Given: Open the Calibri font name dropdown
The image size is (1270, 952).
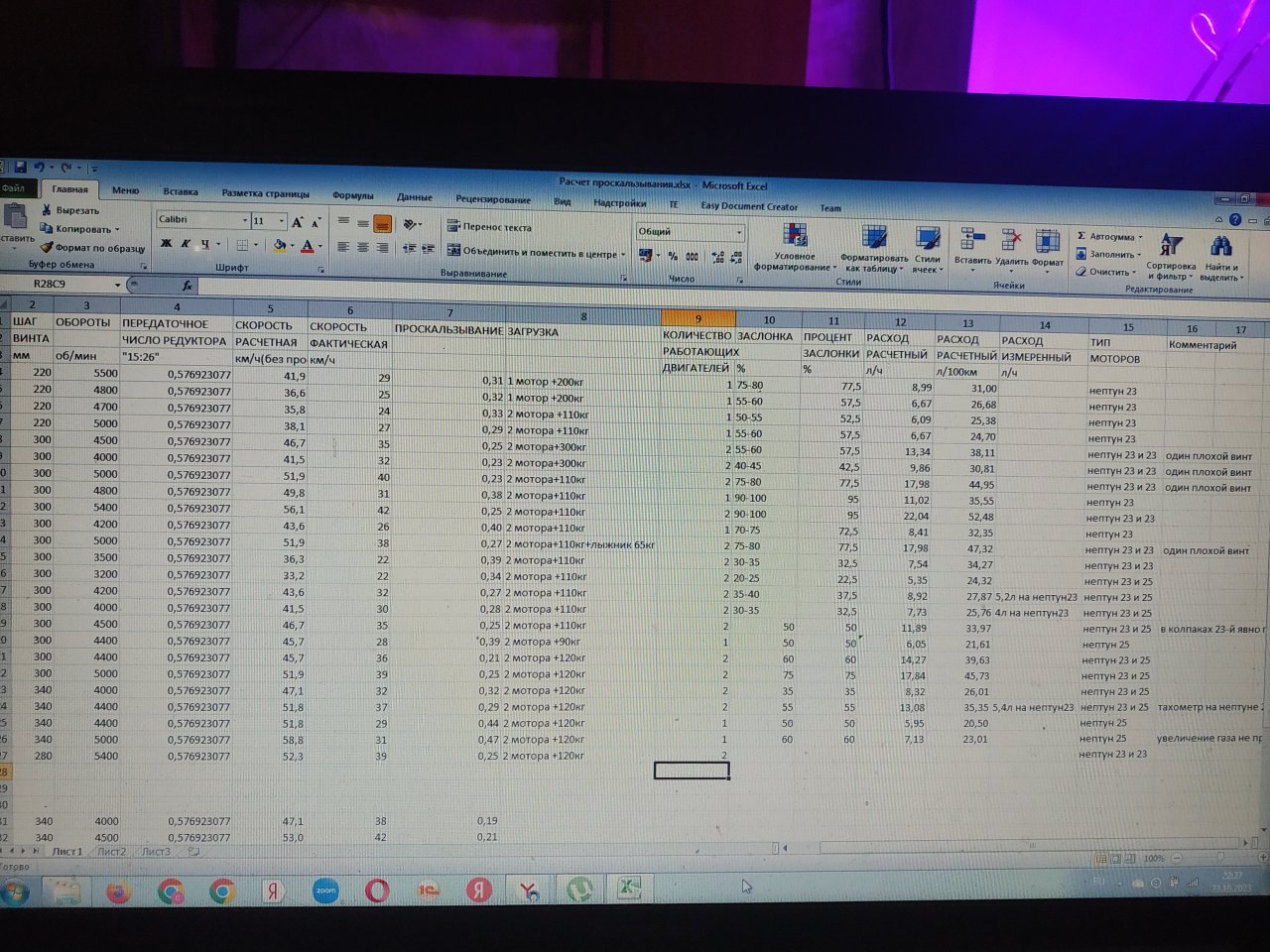Looking at the screenshot, I should click(x=245, y=220).
